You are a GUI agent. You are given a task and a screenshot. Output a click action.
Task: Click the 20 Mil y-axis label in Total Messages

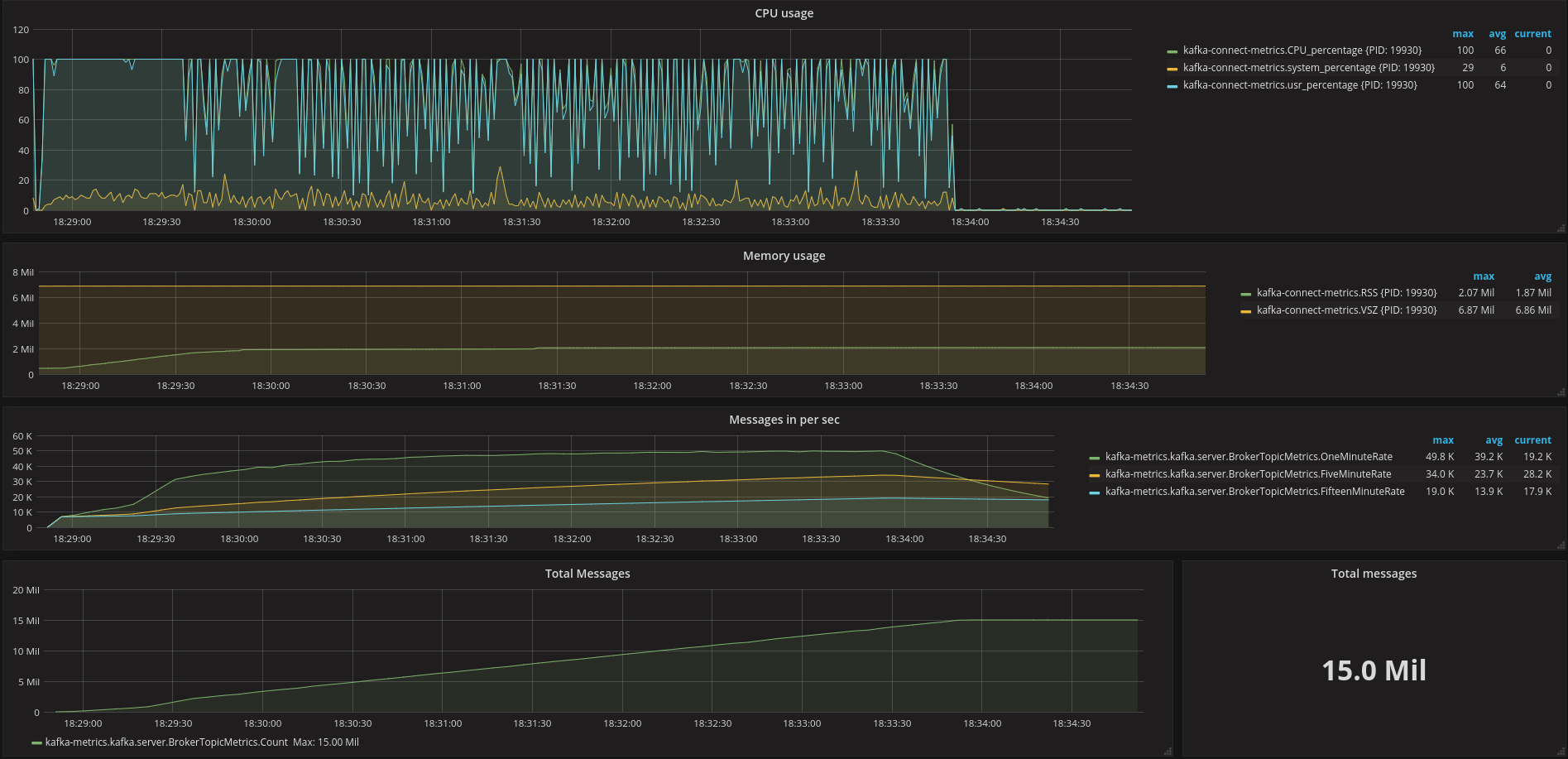pos(26,590)
